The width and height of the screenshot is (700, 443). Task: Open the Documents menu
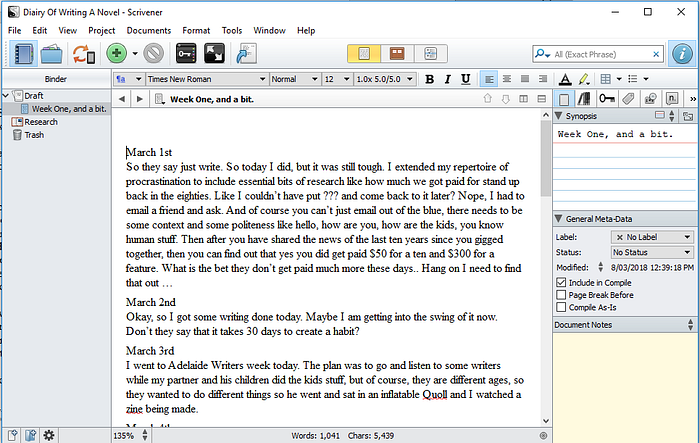149,30
